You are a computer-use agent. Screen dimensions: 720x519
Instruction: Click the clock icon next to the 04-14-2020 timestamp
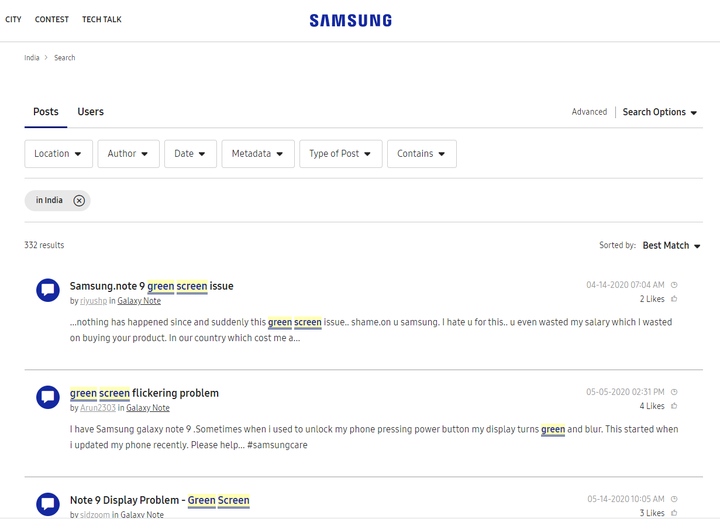tap(674, 285)
